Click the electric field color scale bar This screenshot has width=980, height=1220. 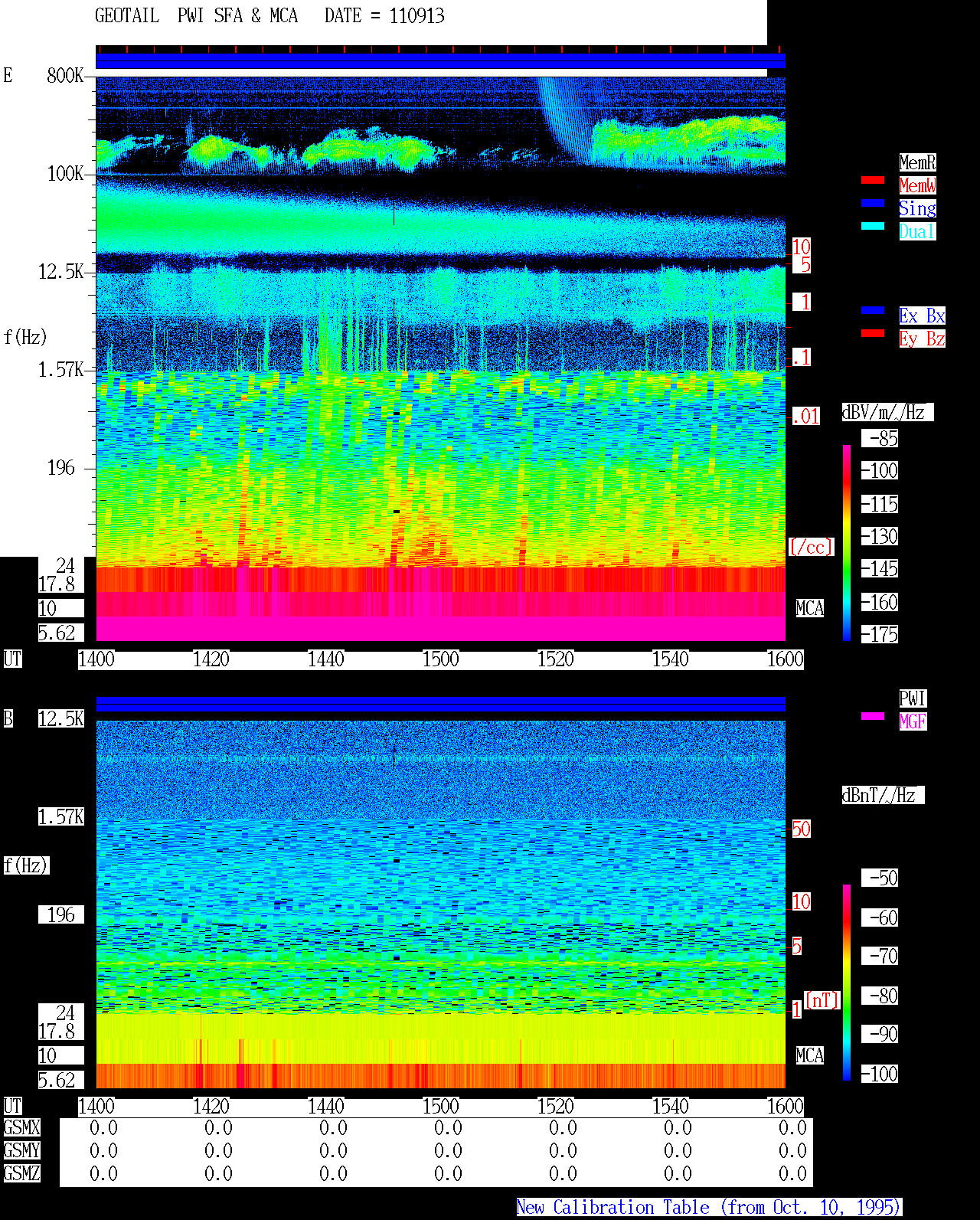847,542
